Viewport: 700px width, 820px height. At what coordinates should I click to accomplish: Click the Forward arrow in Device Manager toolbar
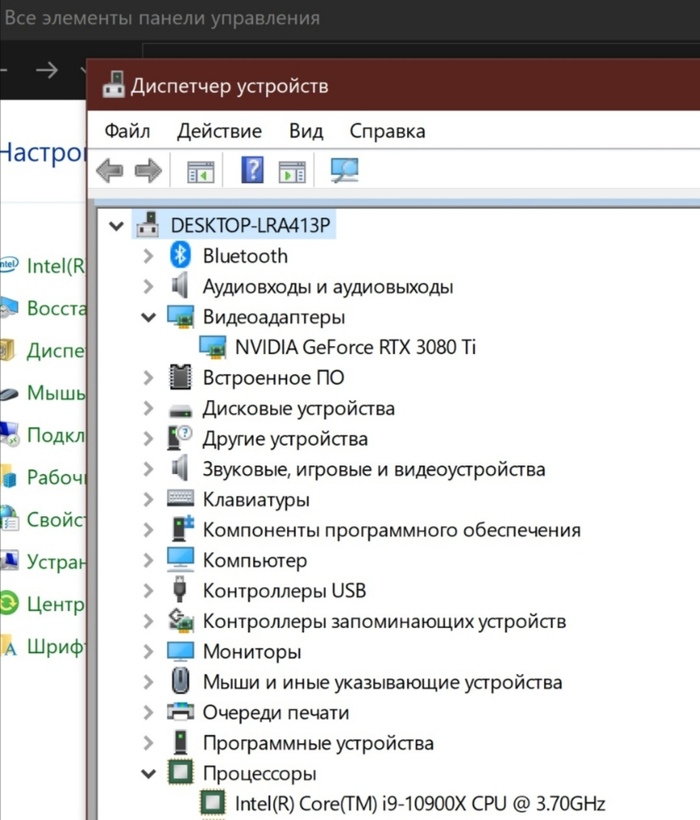pyautogui.click(x=148, y=170)
